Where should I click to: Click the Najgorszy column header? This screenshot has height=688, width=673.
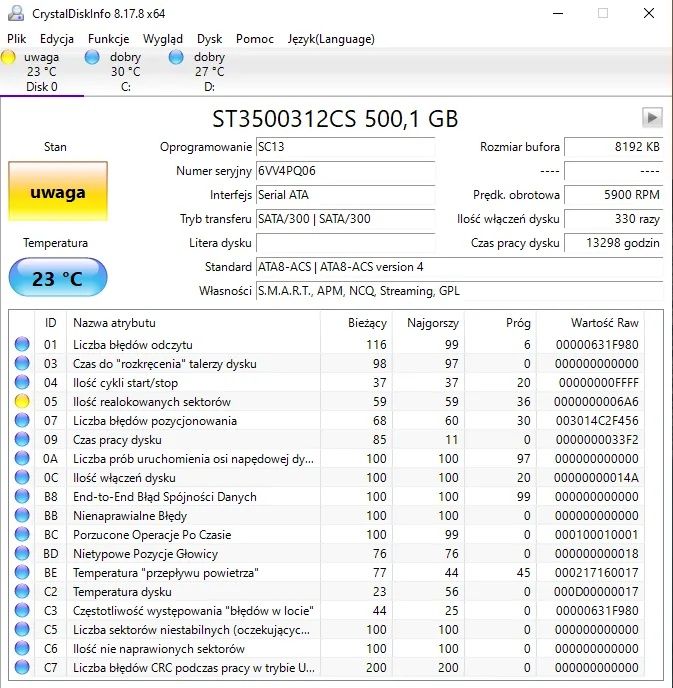tap(428, 323)
